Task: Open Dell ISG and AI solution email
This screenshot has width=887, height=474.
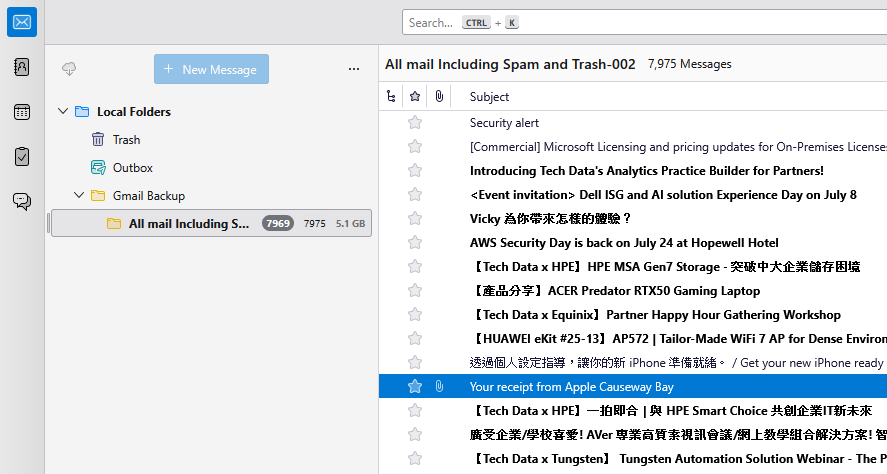Action: pos(663,195)
